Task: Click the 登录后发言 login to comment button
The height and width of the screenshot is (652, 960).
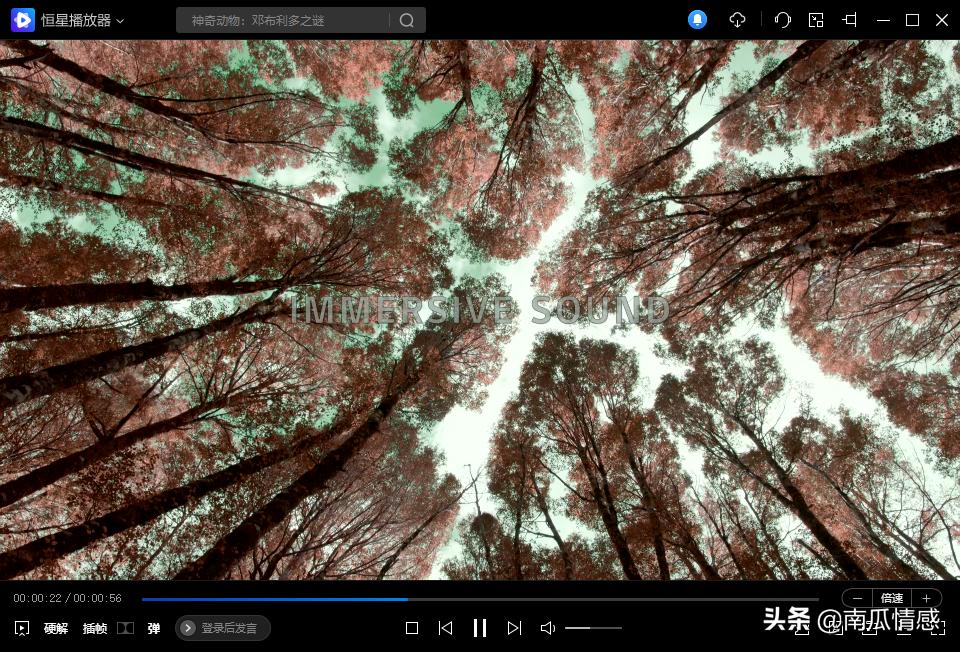Action: pyautogui.click(x=223, y=628)
